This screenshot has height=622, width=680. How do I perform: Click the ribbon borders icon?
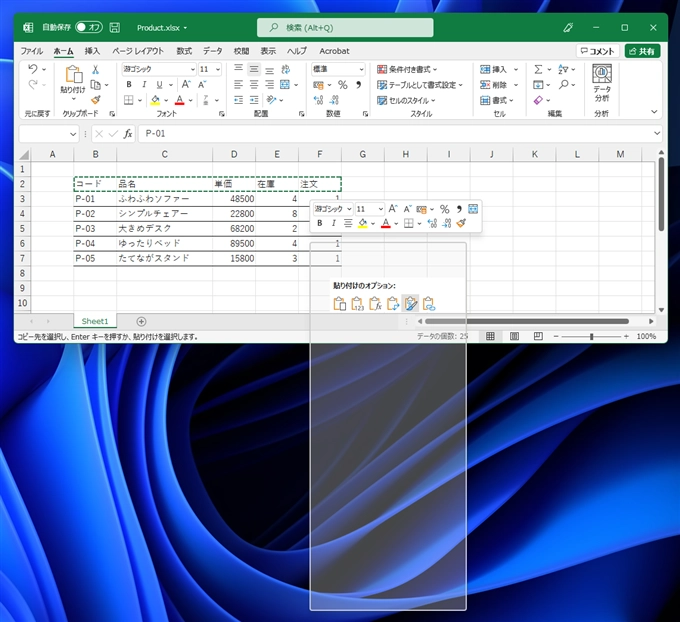[128, 100]
